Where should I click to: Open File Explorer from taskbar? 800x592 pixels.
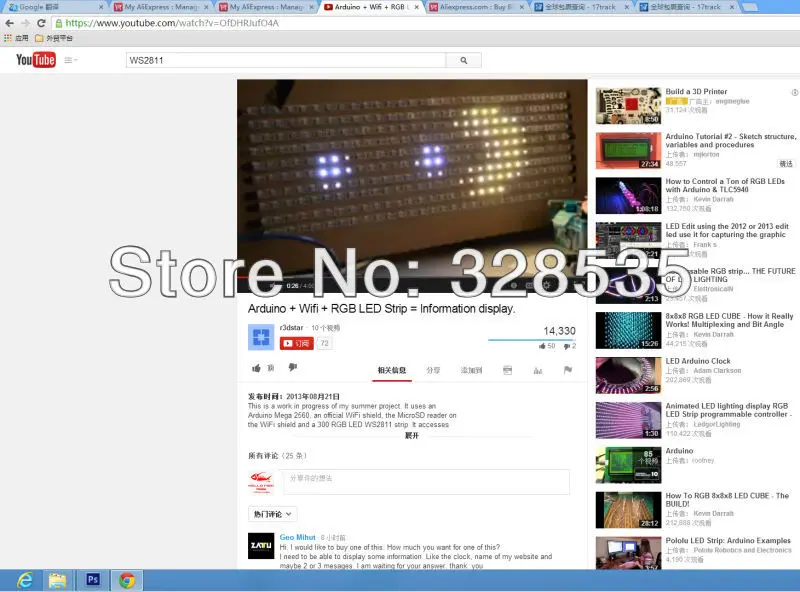coord(57,581)
